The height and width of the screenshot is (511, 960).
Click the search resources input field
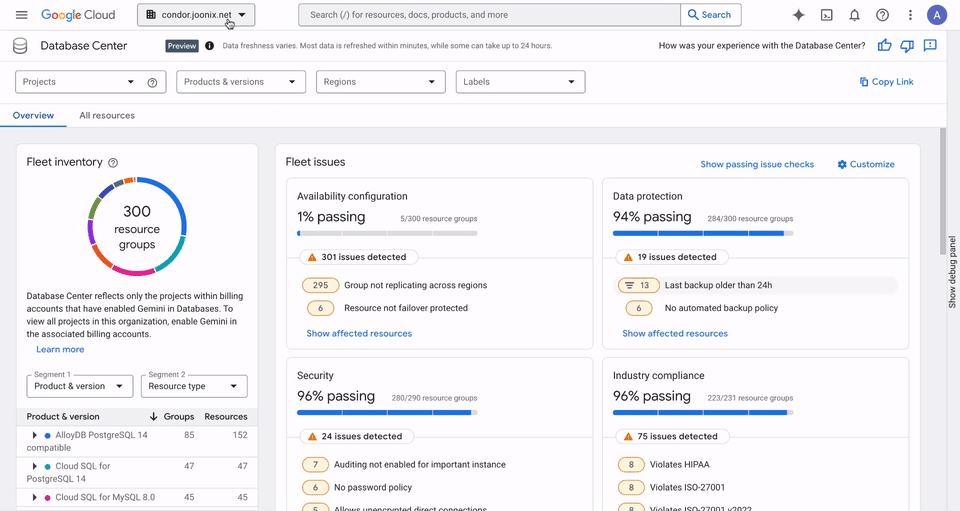point(490,15)
